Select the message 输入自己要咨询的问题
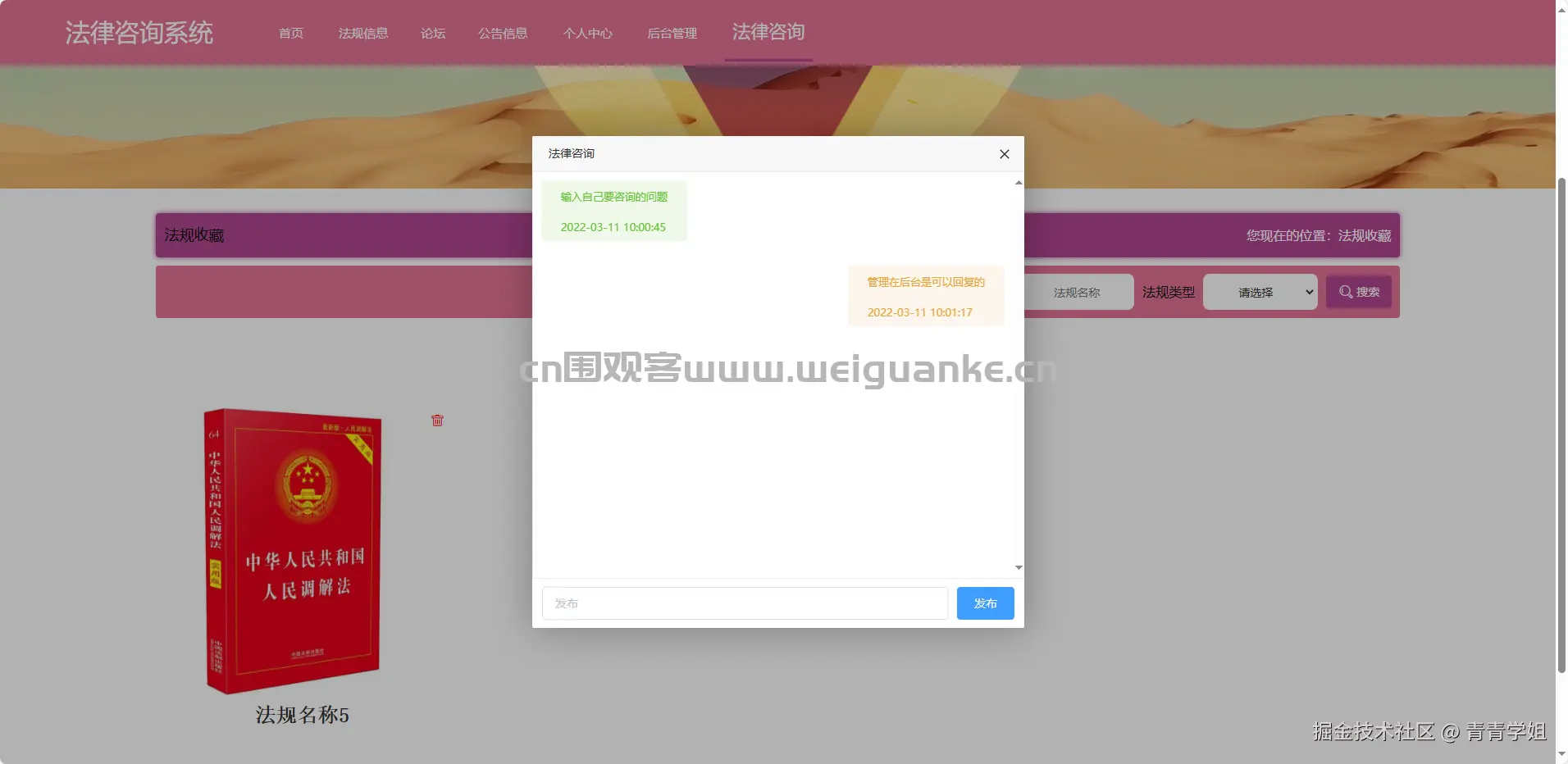The width and height of the screenshot is (1568, 764). click(614, 197)
